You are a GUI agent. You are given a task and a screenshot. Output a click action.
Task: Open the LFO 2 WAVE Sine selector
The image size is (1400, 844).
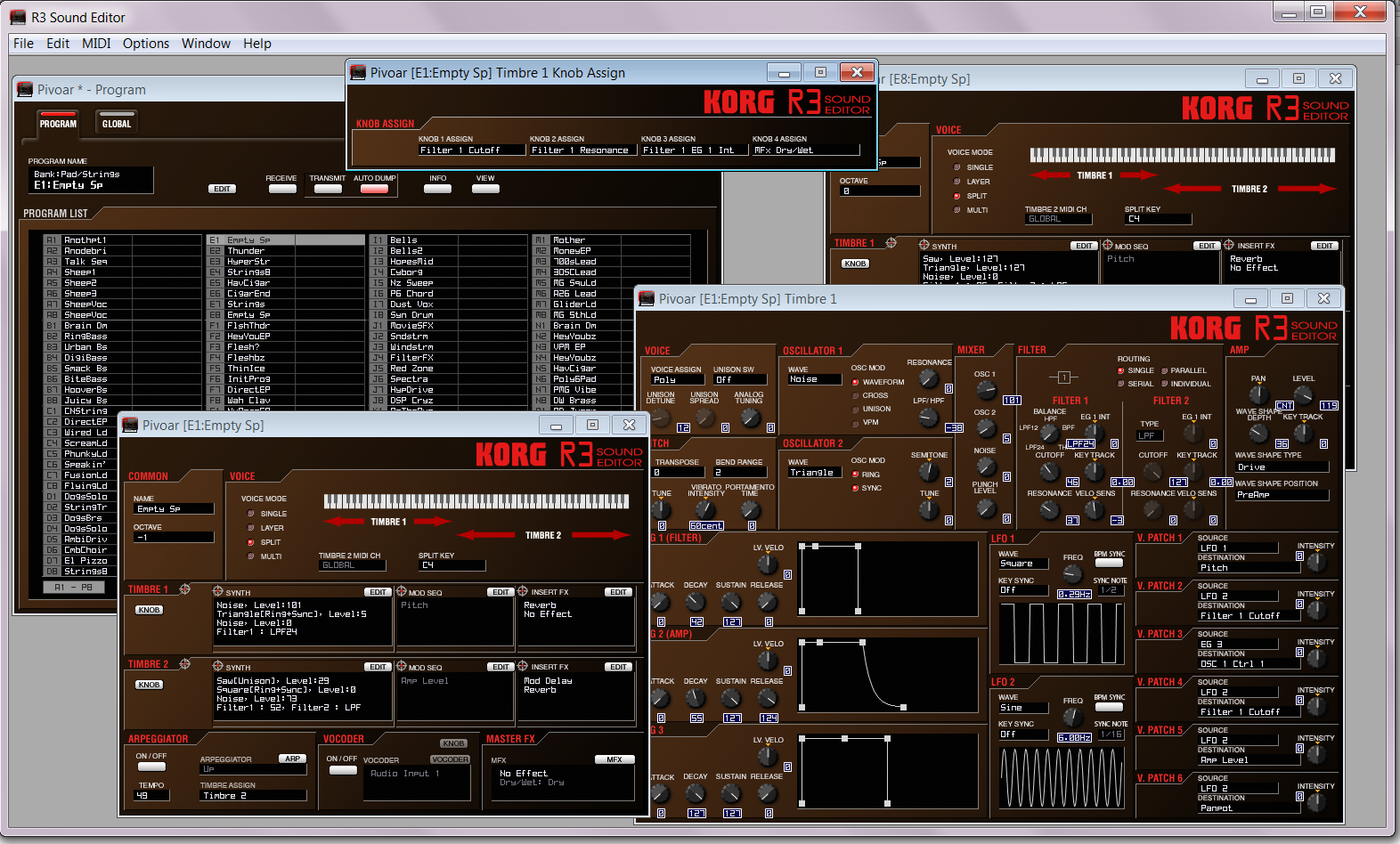tap(1022, 708)
